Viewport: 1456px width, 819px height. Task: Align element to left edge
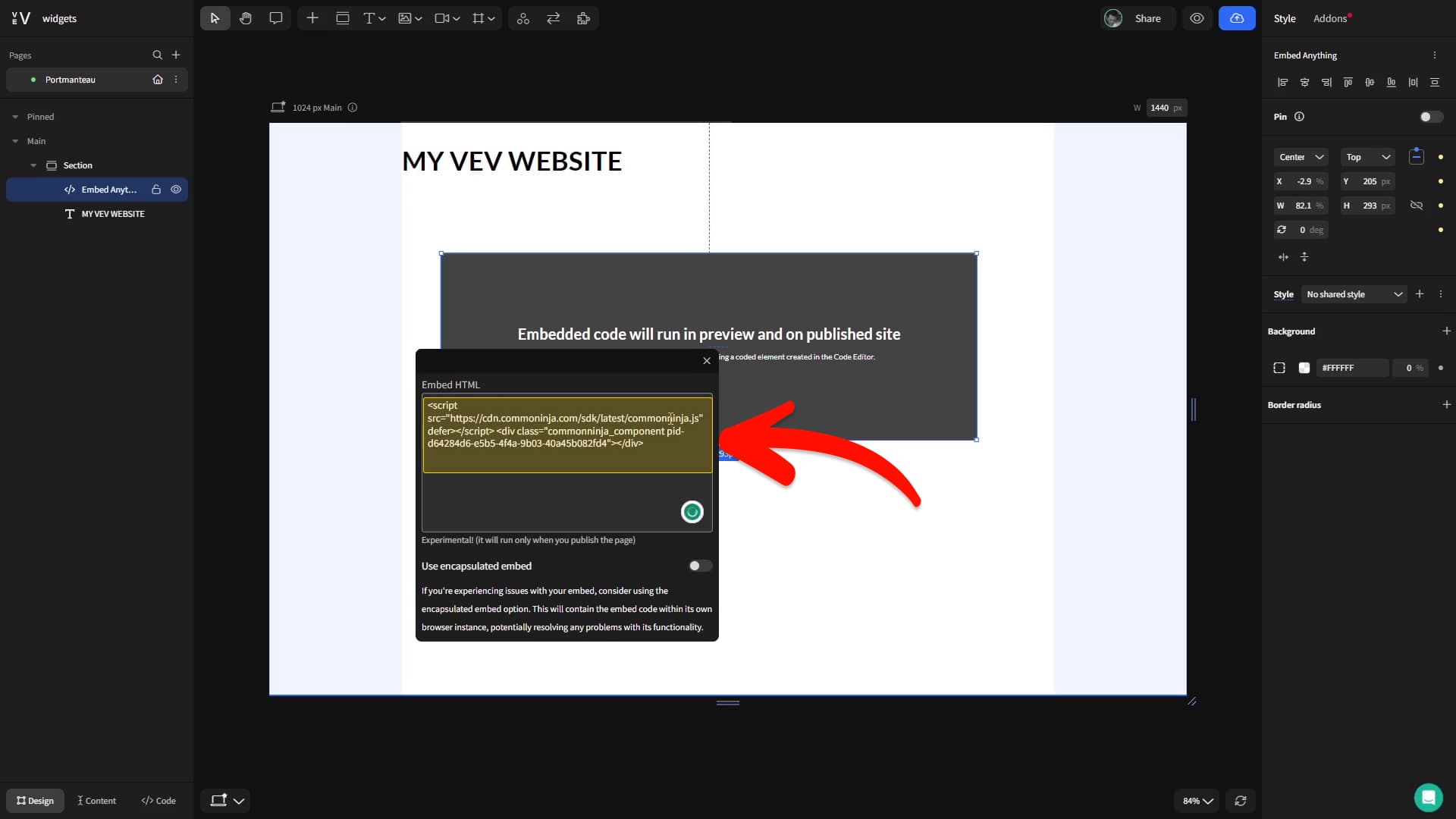pos(1282,82)
